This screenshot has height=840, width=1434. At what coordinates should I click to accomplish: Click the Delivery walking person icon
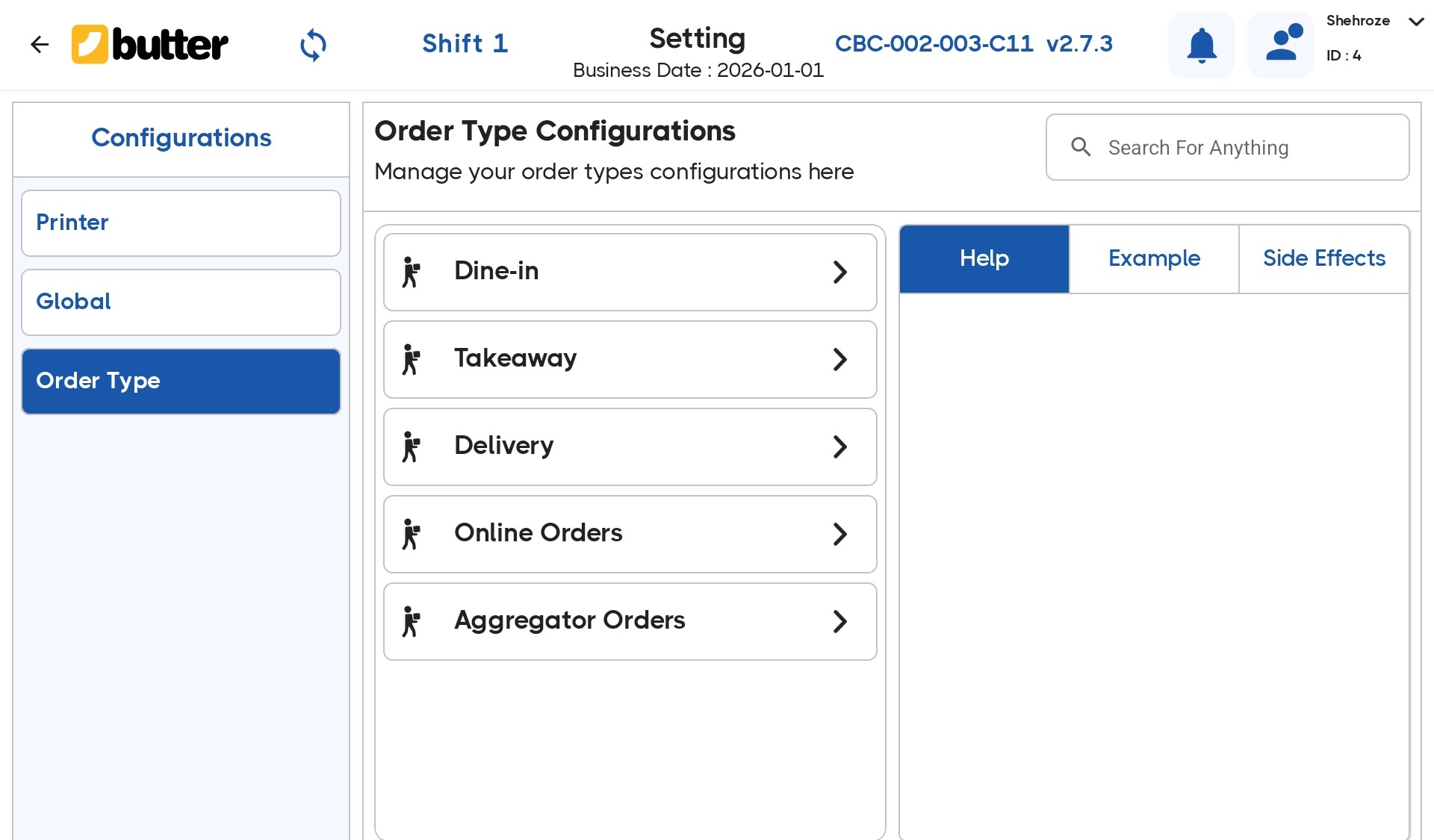click(412, 447)
